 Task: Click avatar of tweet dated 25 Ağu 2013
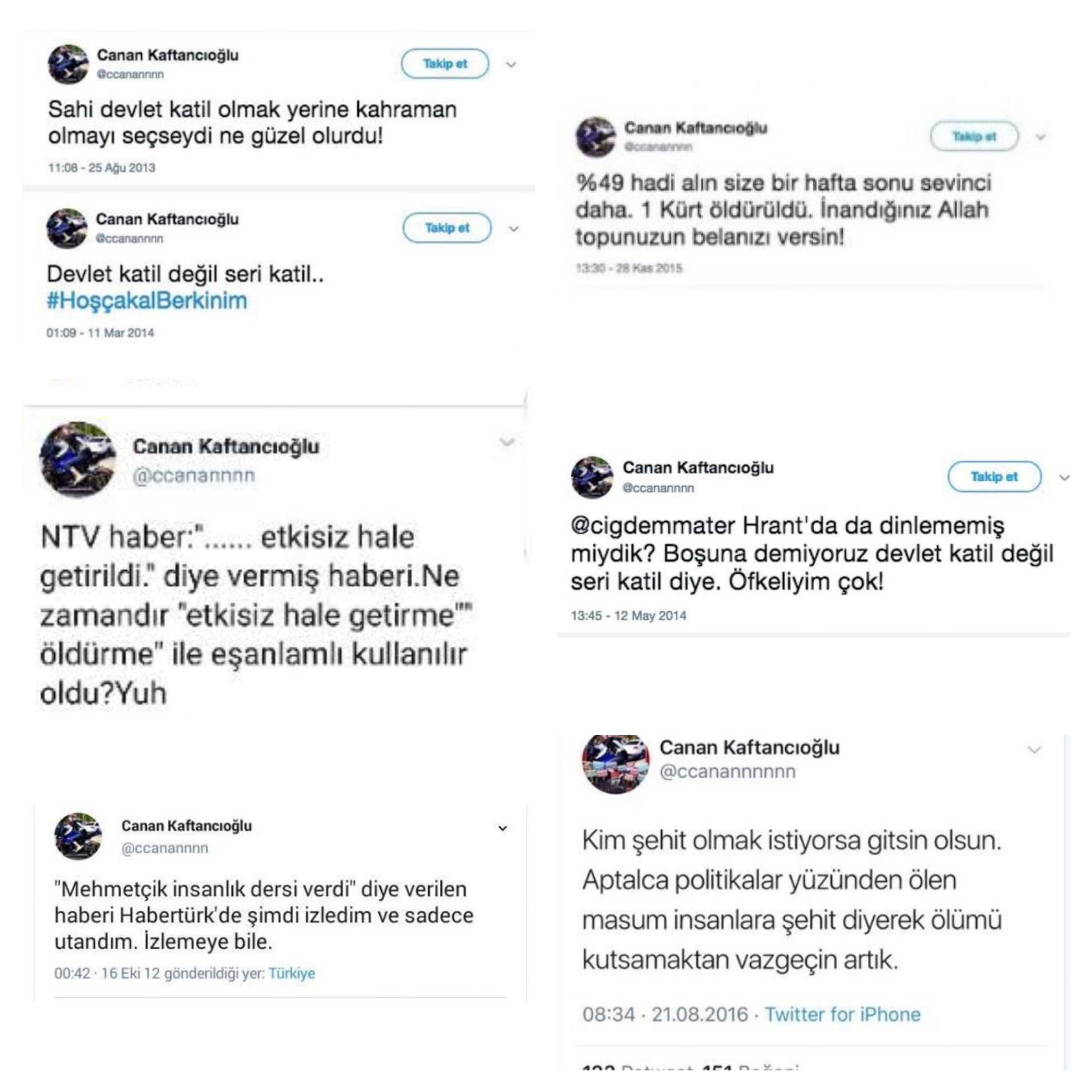tap(68, 65)
